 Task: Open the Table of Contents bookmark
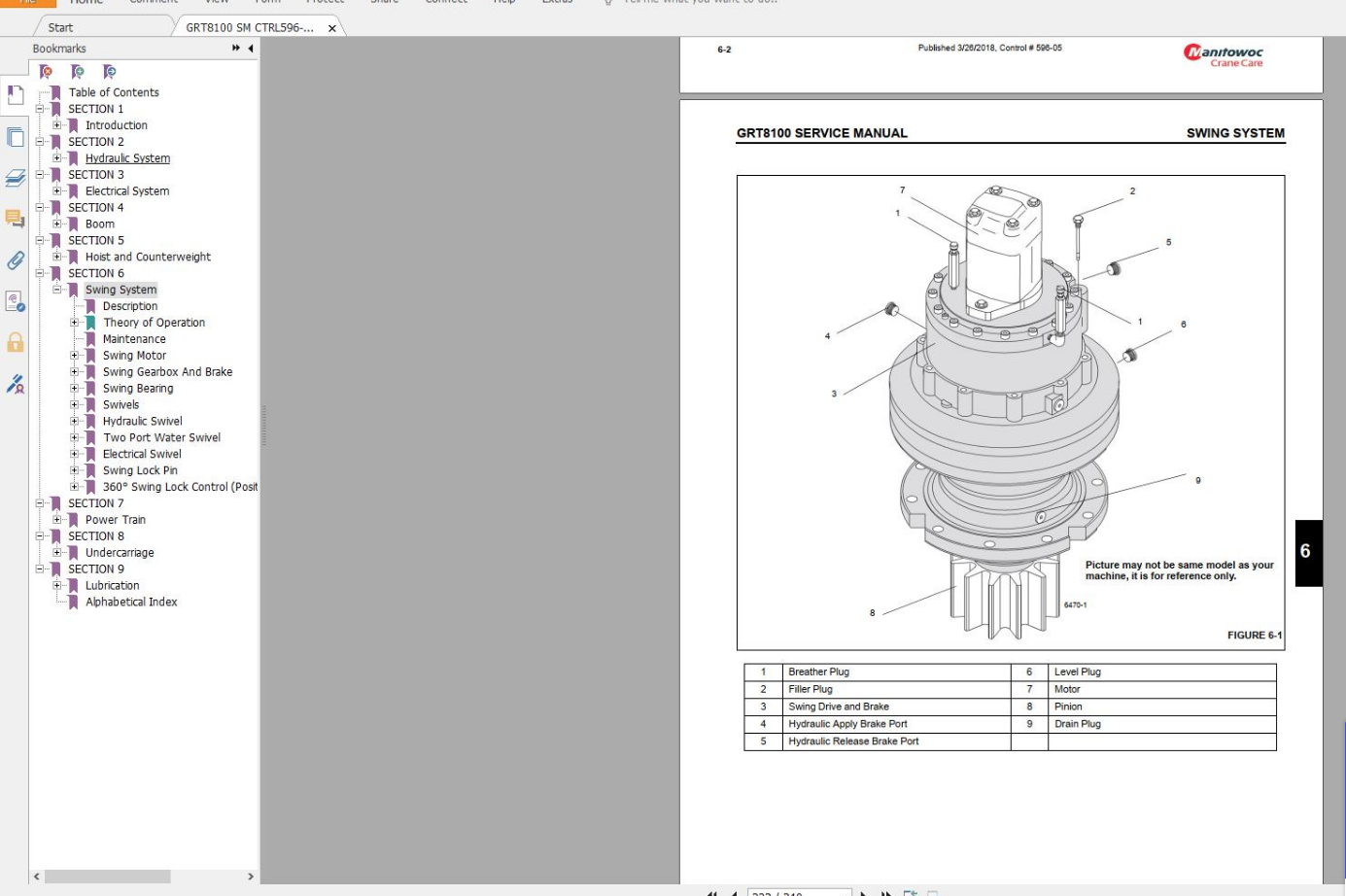pyautogui.click(x=114, y=92)
